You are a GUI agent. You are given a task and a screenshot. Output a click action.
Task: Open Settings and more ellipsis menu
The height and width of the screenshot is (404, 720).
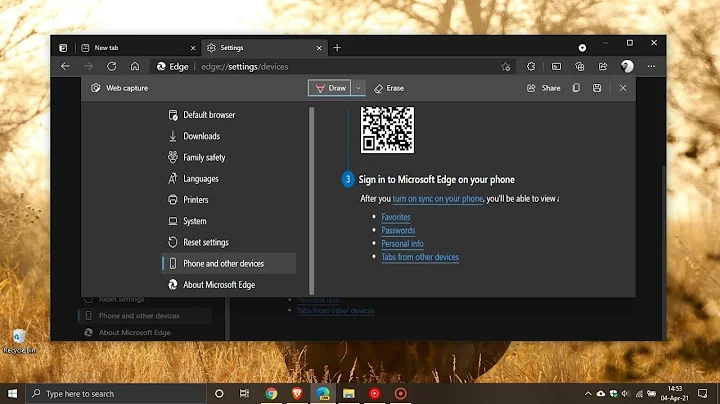pos(651,67)
